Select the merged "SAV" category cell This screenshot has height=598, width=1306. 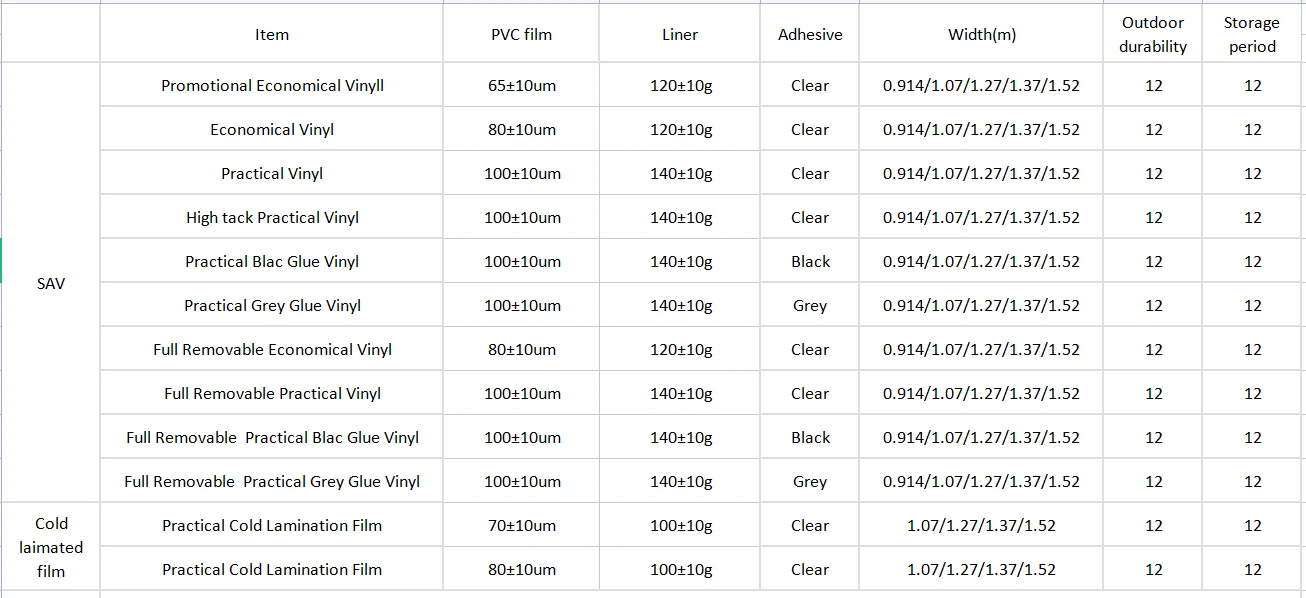click(50, 284)
